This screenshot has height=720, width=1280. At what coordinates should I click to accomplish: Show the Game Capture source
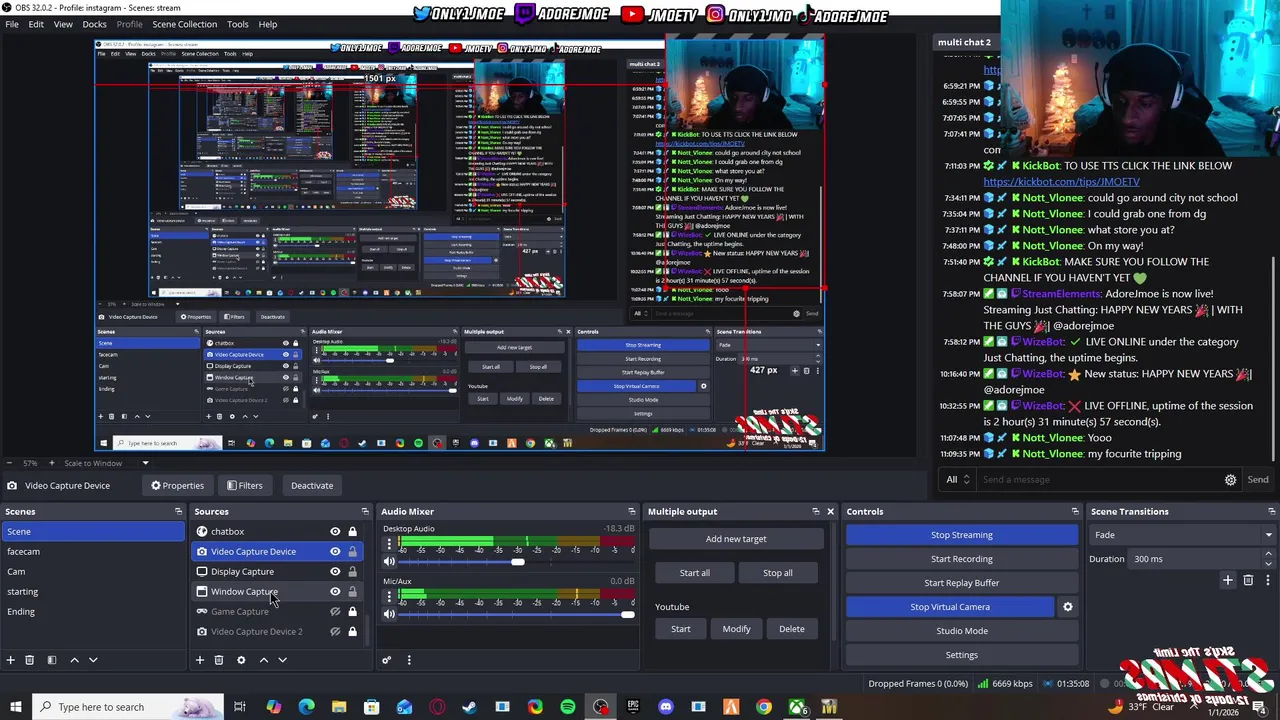[x=335, y=612]
